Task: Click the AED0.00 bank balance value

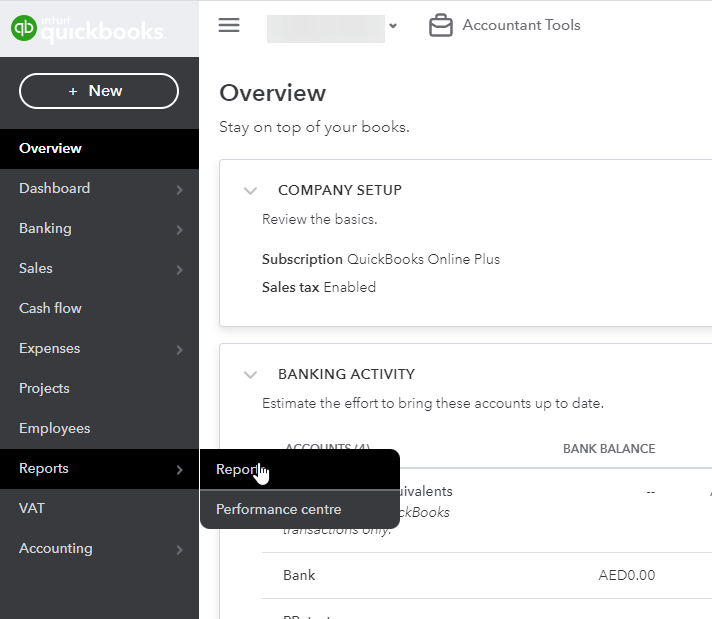Action: 627,575
